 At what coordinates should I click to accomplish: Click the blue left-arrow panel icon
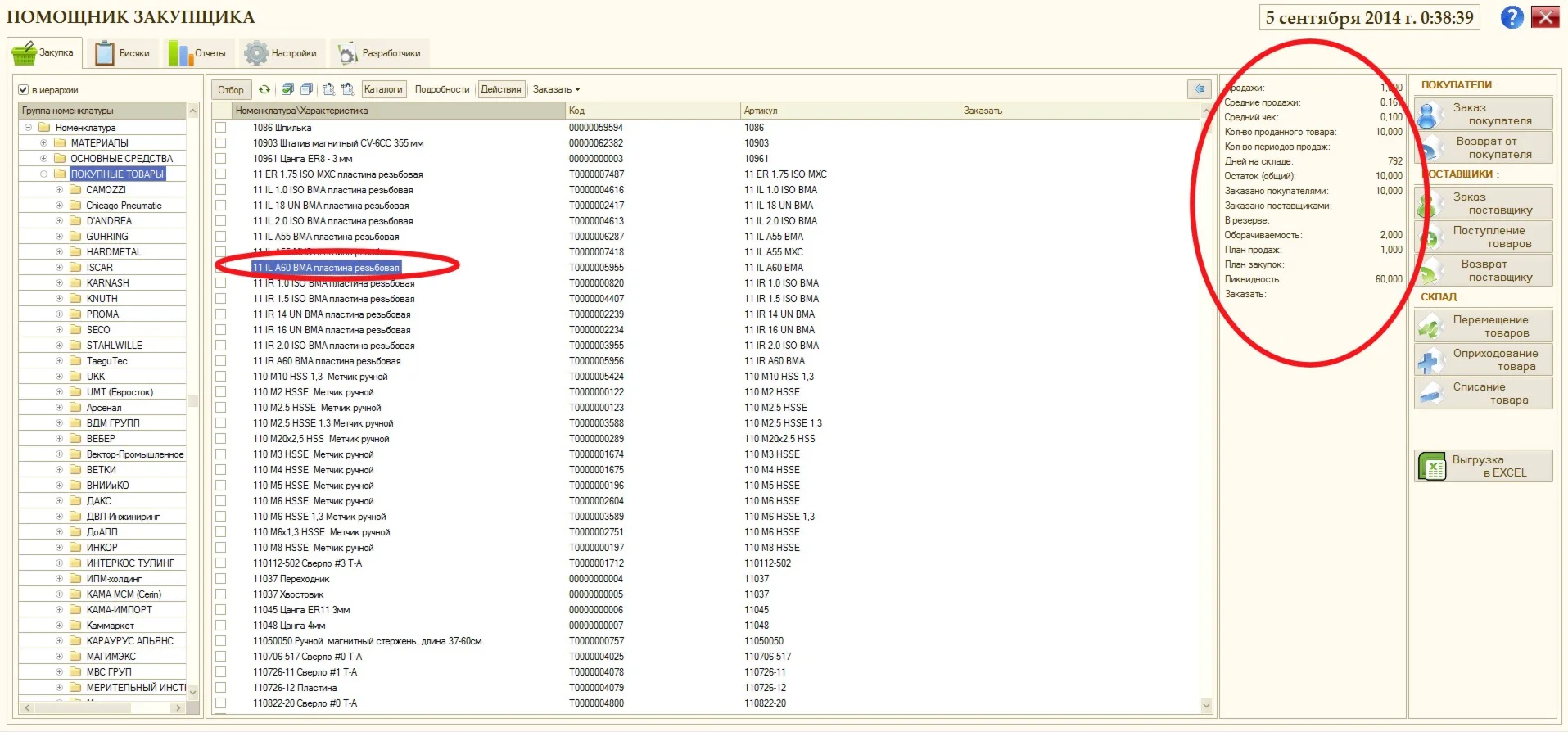coord(1200,89)
